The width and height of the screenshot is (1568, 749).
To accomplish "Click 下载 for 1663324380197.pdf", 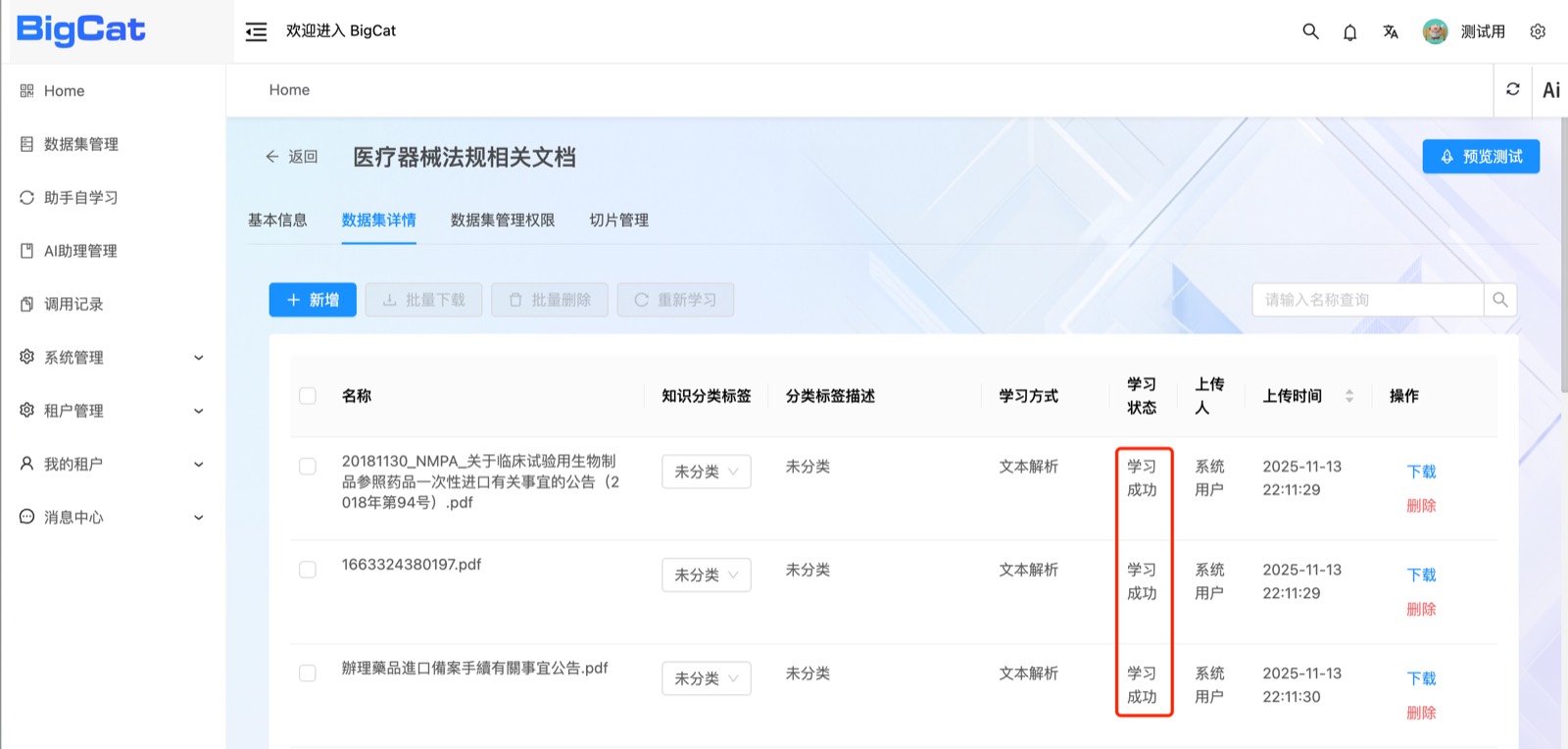I will 1421,575.
